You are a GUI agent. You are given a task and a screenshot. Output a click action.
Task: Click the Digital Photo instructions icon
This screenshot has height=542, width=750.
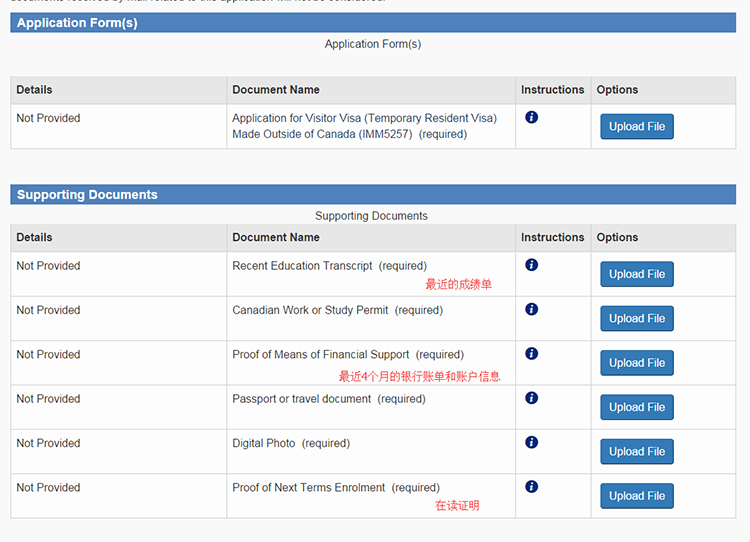(531, 442)
